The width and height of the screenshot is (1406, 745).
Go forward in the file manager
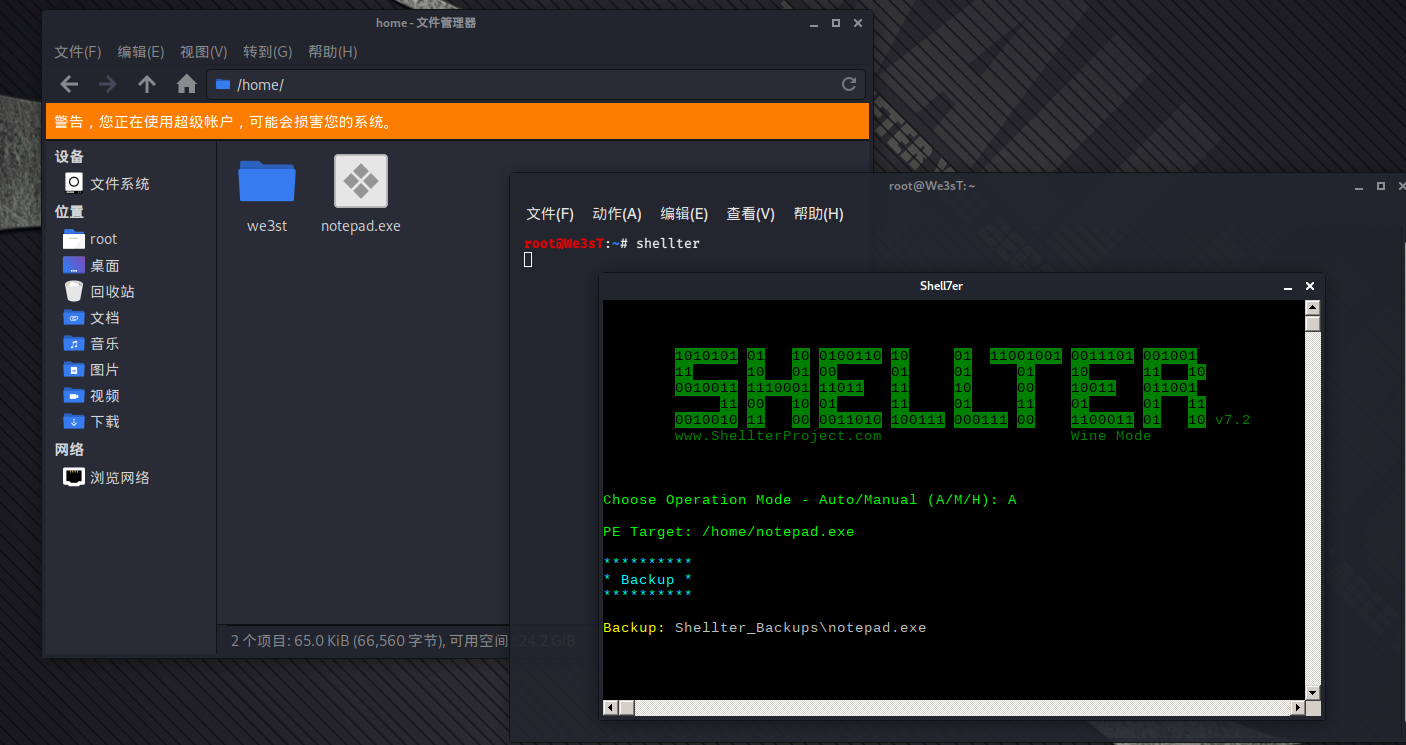pyautogui.click(x=107, y=84)
